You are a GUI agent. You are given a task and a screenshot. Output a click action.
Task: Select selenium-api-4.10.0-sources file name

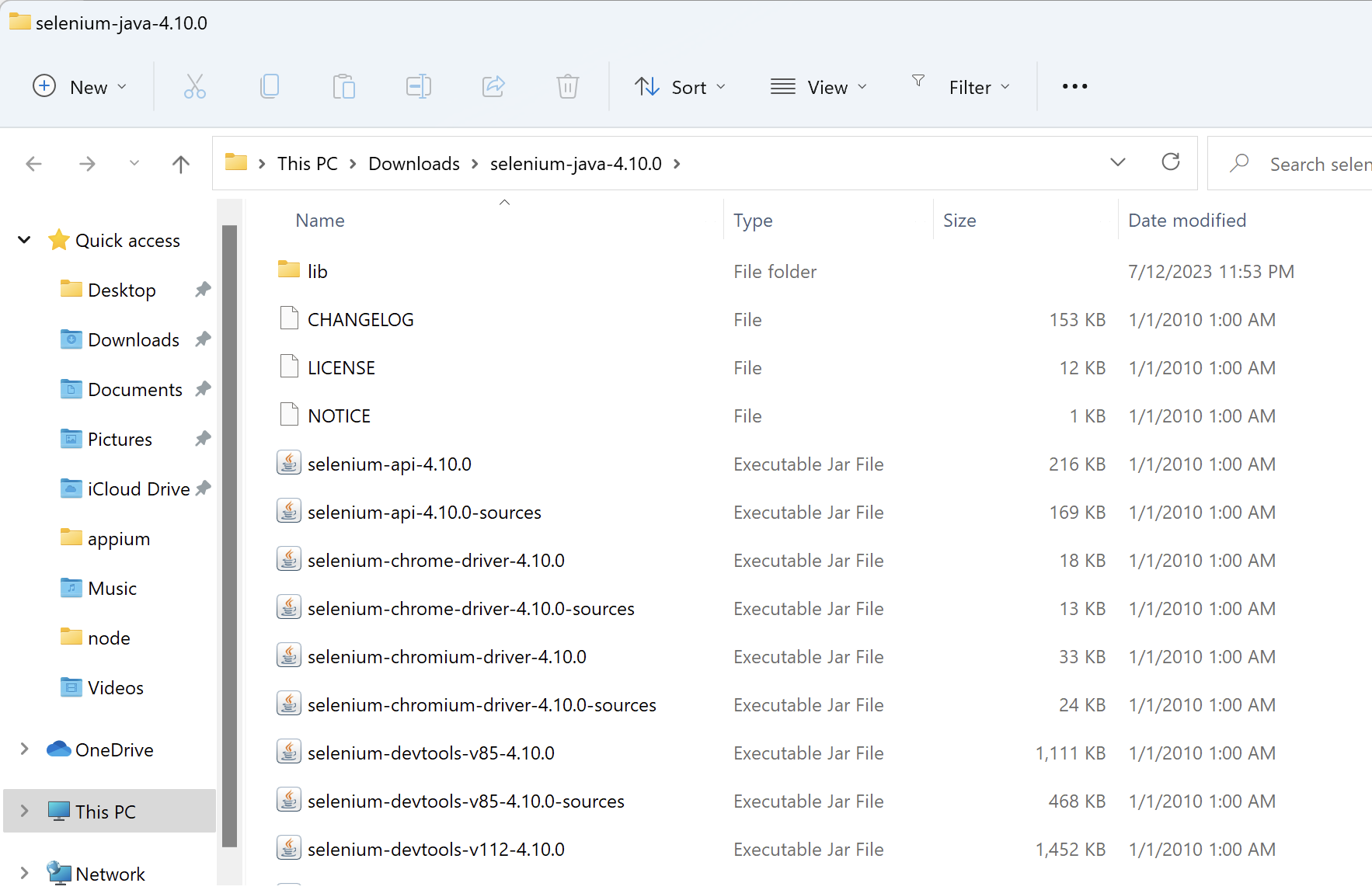click(x=424, y=513)
